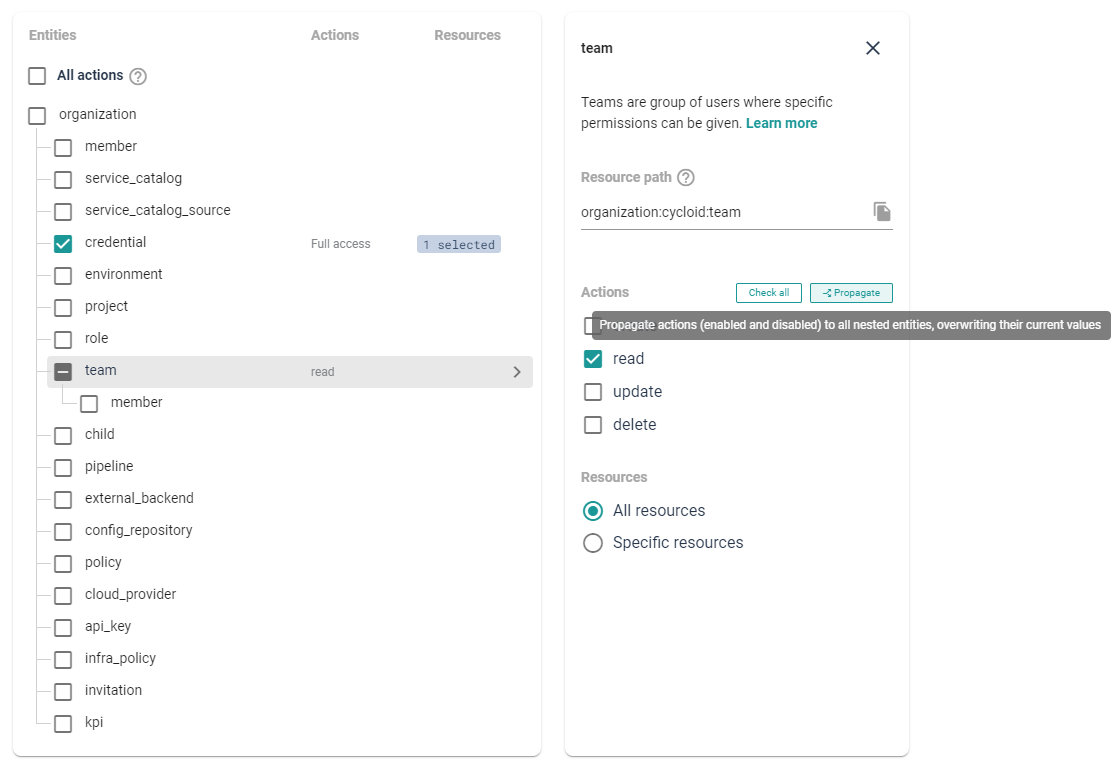Click the Check all button
Image resolution: width=1117 pixels, height=770 pixels.
[x=768, y=293]
